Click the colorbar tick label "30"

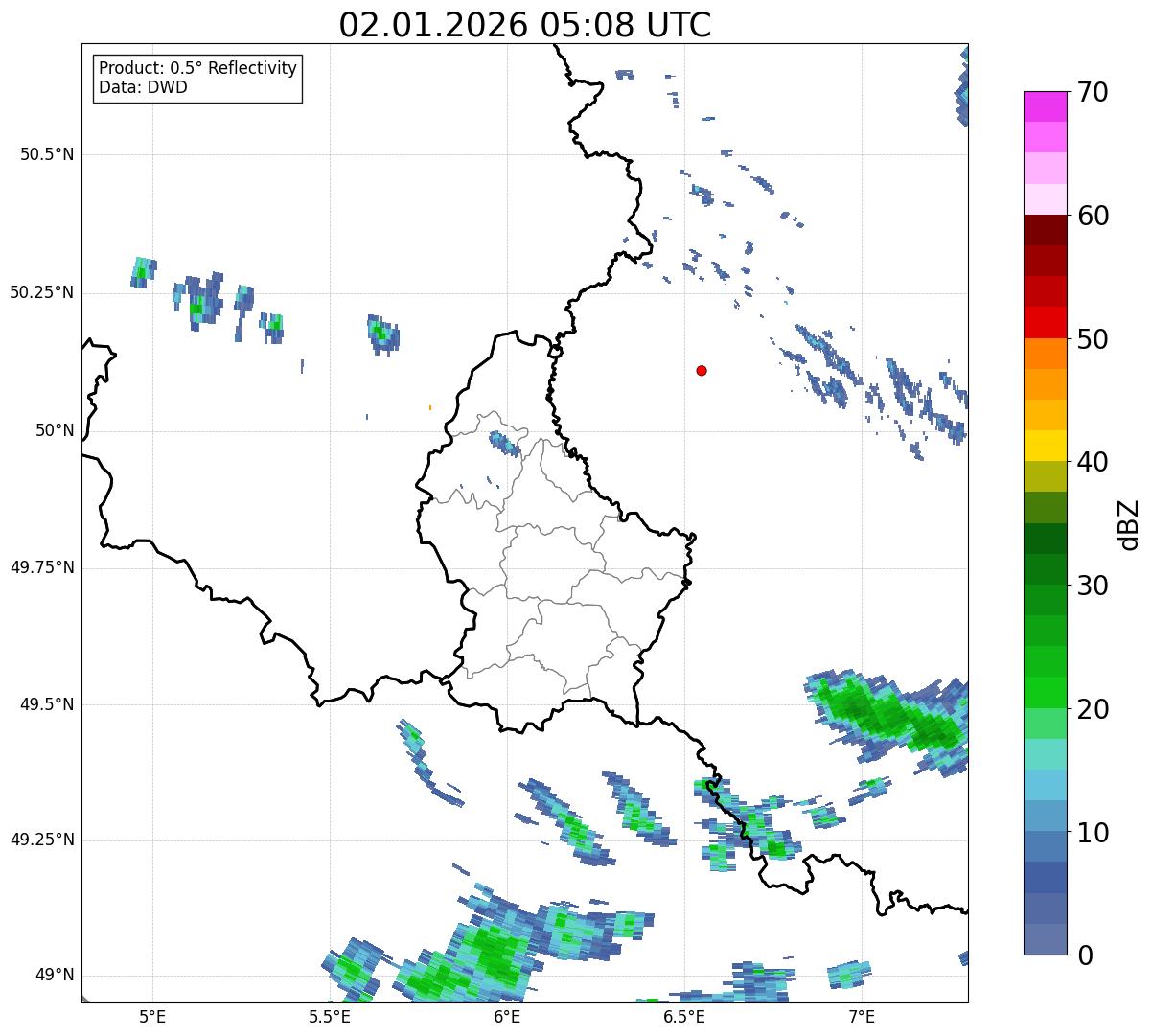click(x=1092, y=586)
